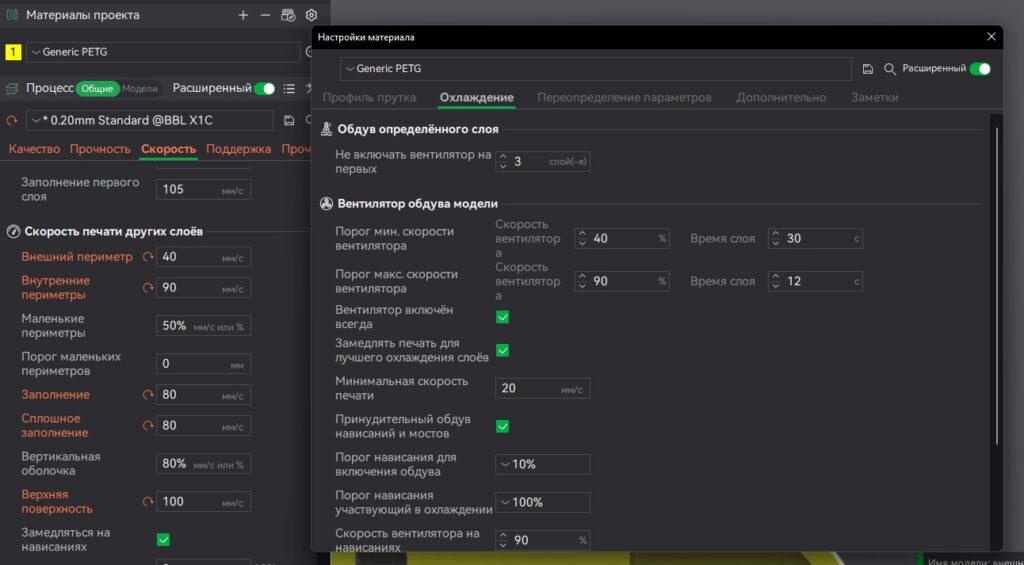
Task: Click the Скорость печати других слоёв gauge icon
Action: (x=13, y=231)
